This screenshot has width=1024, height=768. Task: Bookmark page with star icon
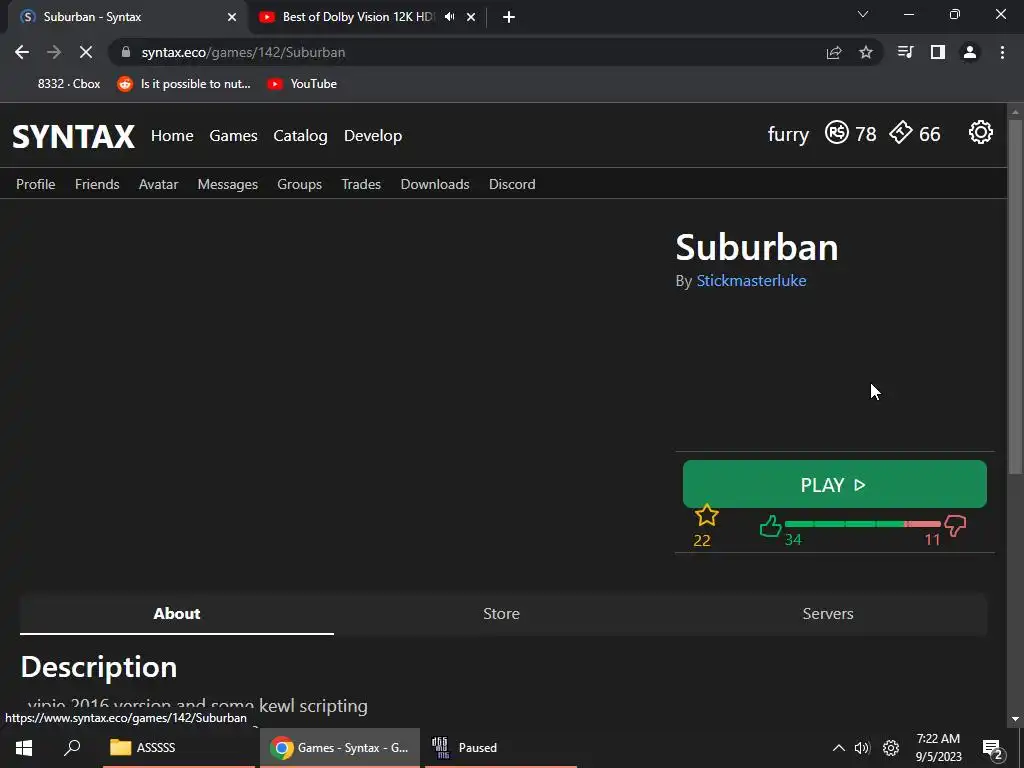pyautogui.click(x=866, y=52)
